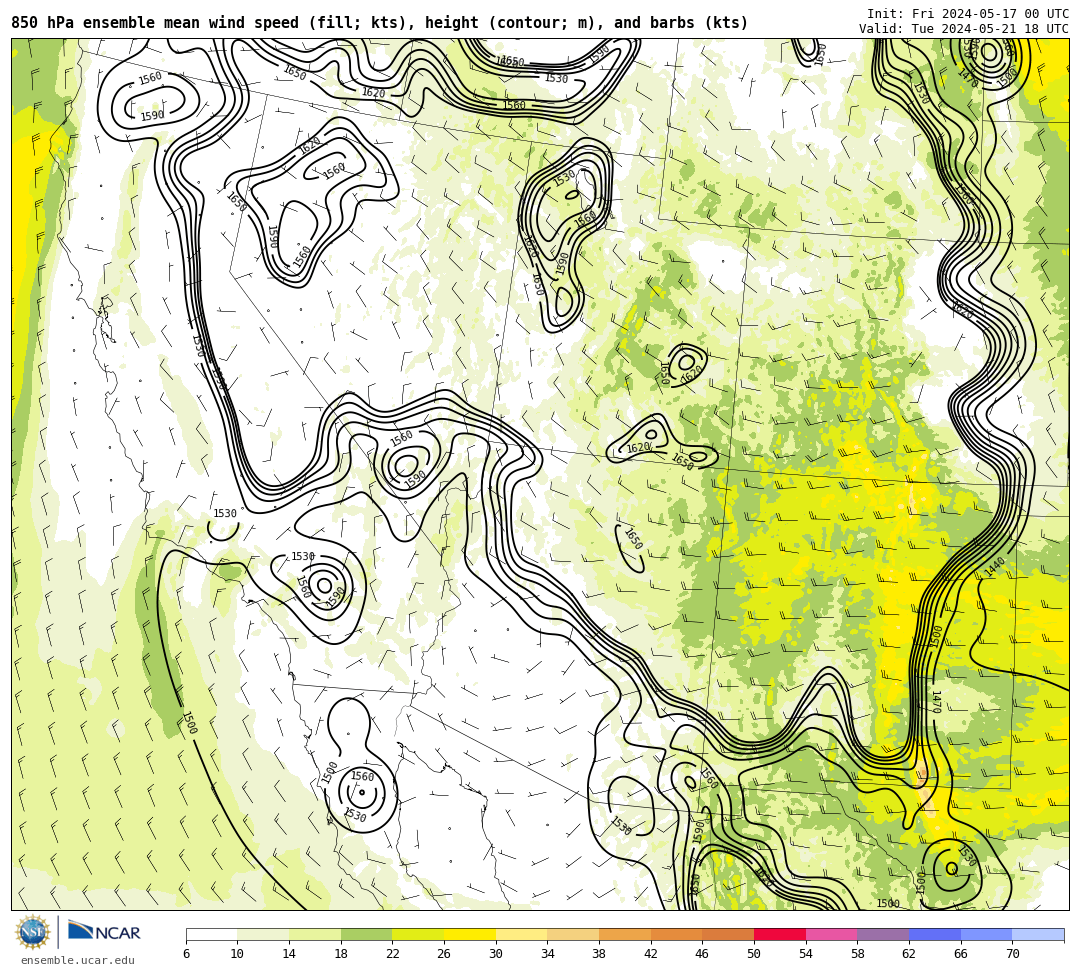
Task: Click the colorbar tick label 38
Action: 599,954
